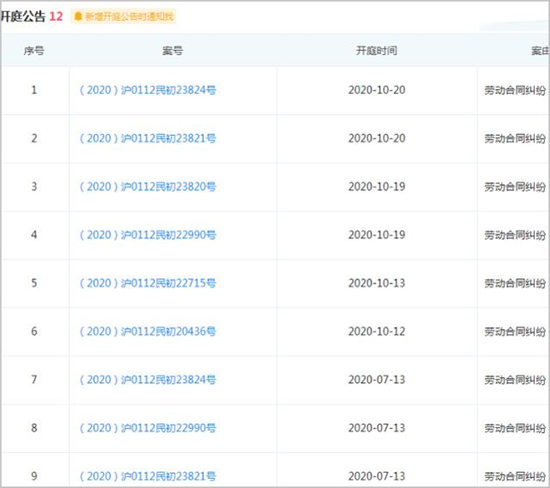Click the orange notification bell icon
This screenshot has height=488, width=550.
point(78,16)
